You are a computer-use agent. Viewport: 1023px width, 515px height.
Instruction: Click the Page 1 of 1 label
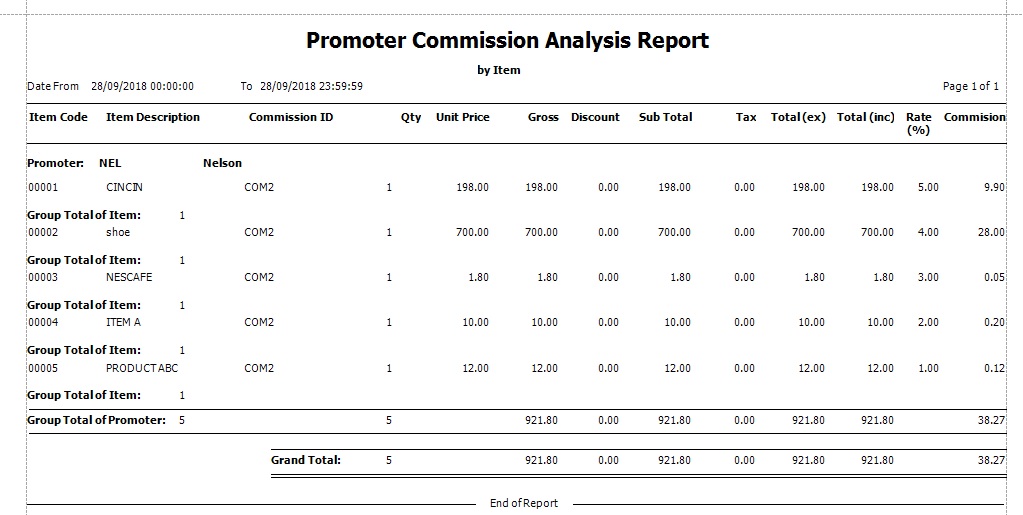point(970,86)
